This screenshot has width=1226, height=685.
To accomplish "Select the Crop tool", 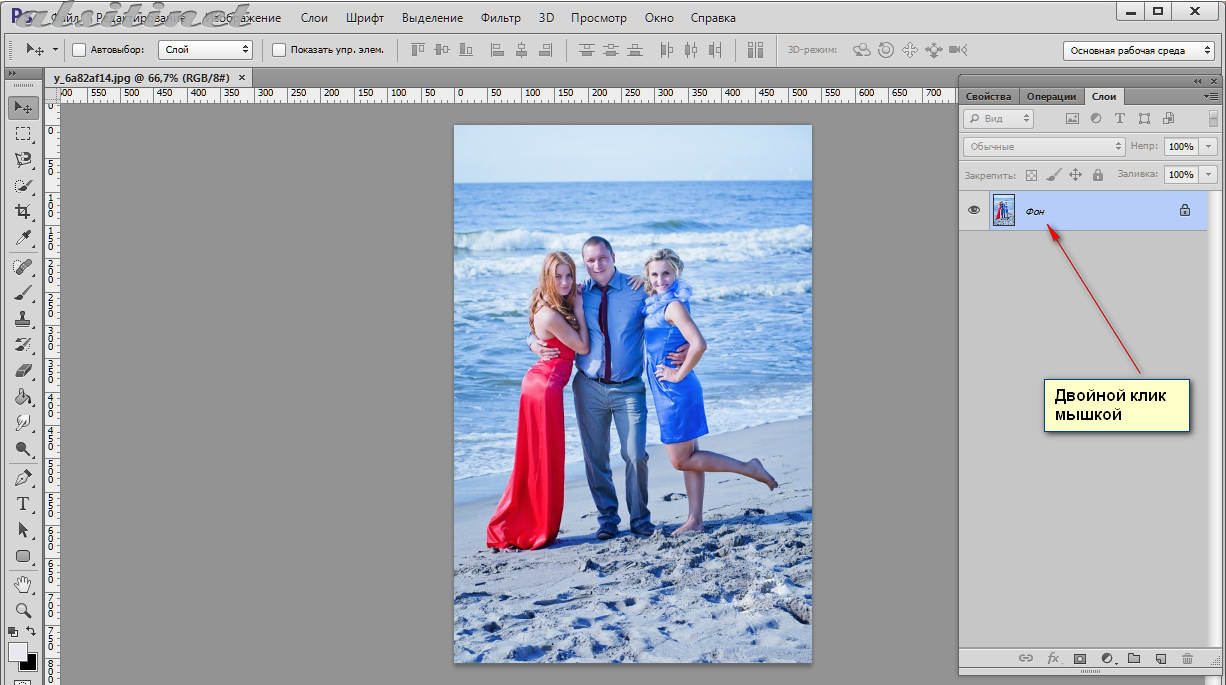I will pyautogui.click(x=22, y=212).
